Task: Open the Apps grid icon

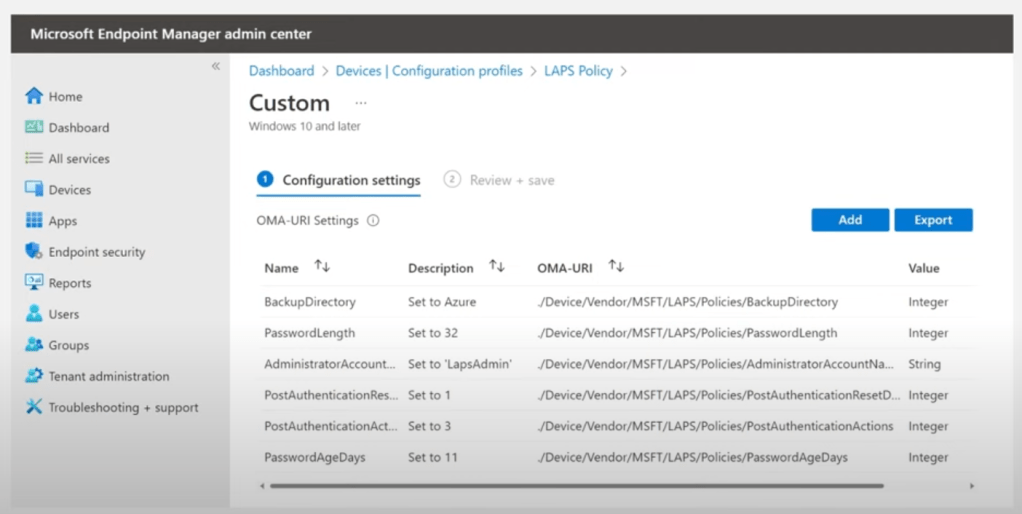Action: pyautogui.click(x=34, y=220)
